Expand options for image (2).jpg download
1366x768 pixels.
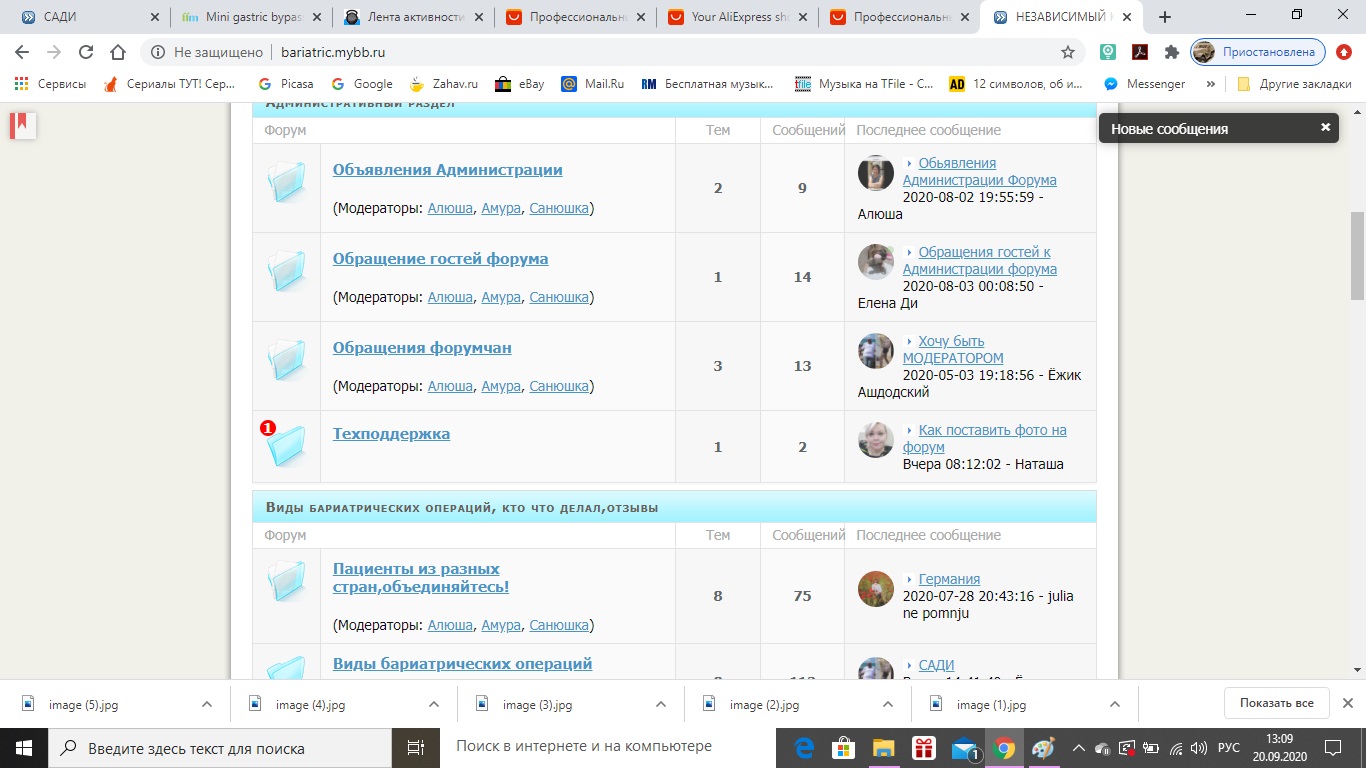888,704
